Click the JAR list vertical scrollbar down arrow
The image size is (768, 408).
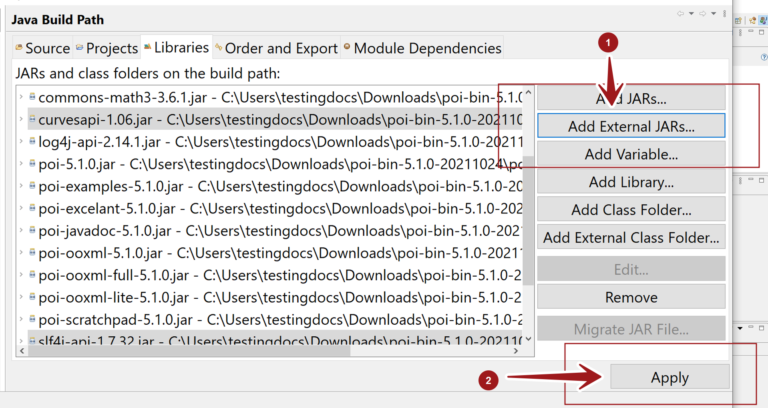tap(528, 338)
